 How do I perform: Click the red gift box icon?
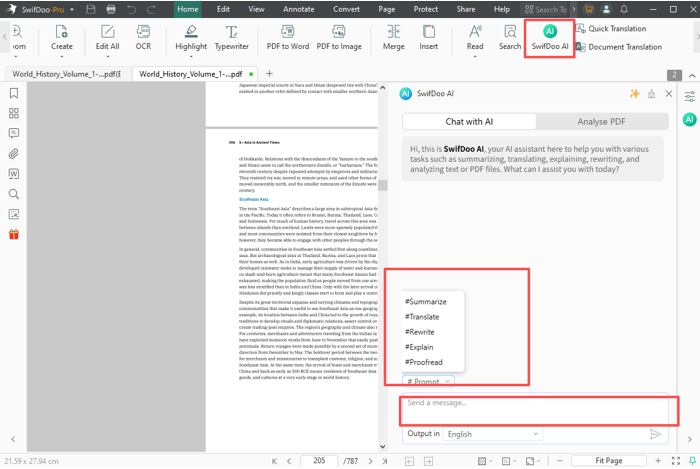[14, 234]
